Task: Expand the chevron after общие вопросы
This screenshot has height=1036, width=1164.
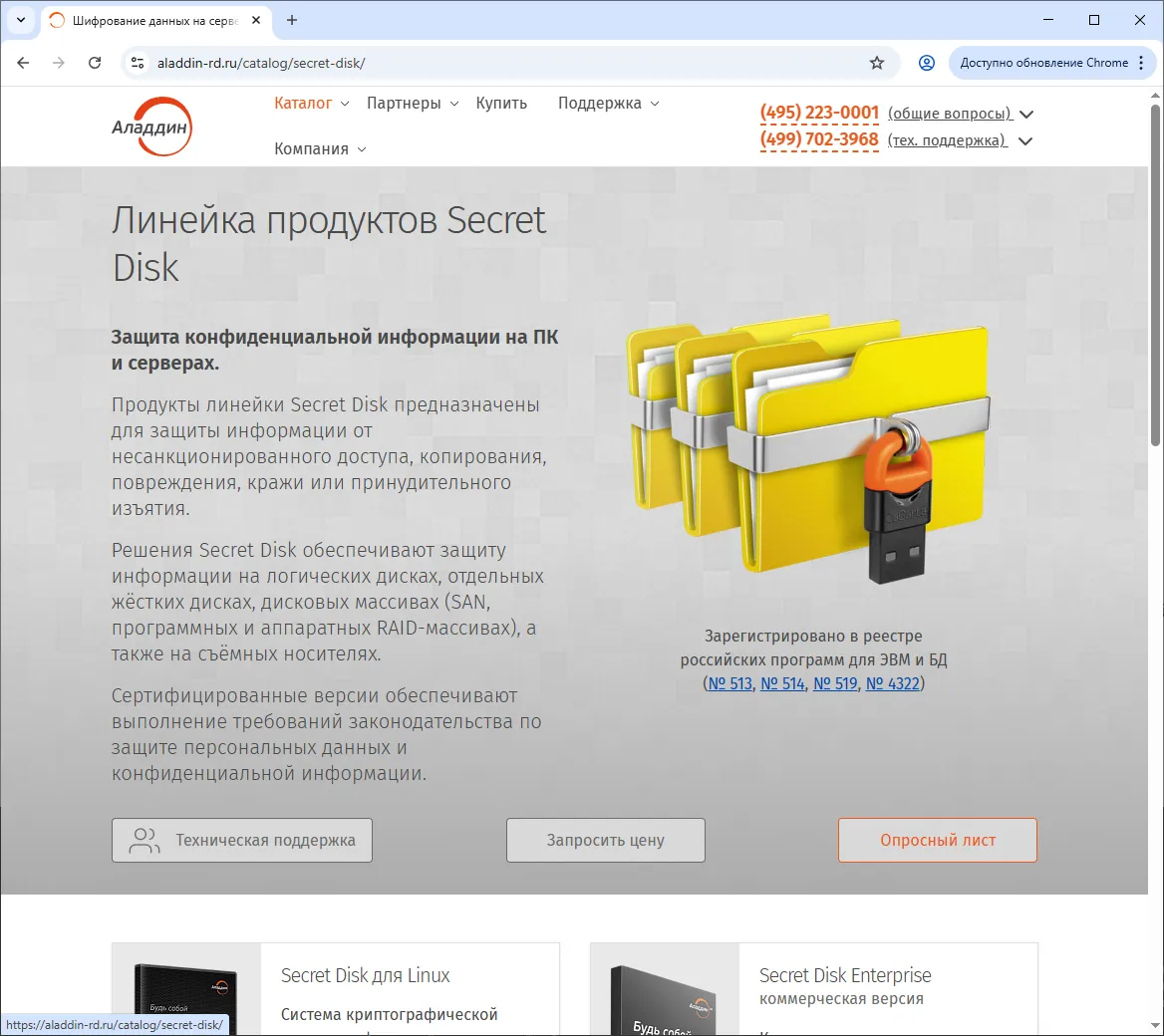Action: 1025,115
